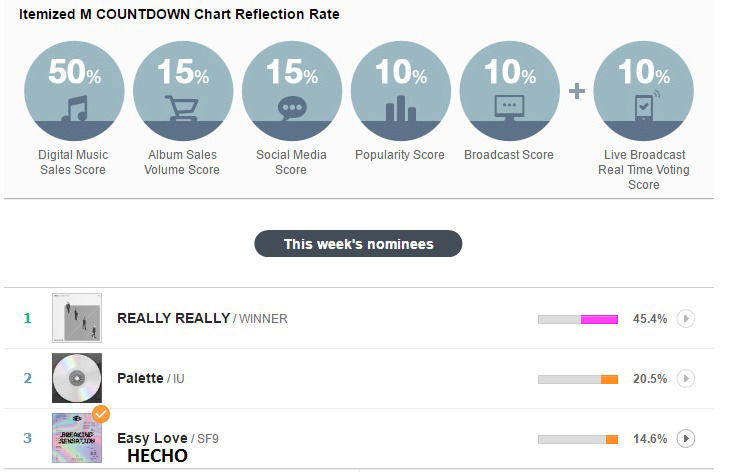Click the WINNER album cover thumbnail

click(x=77, y=318)
